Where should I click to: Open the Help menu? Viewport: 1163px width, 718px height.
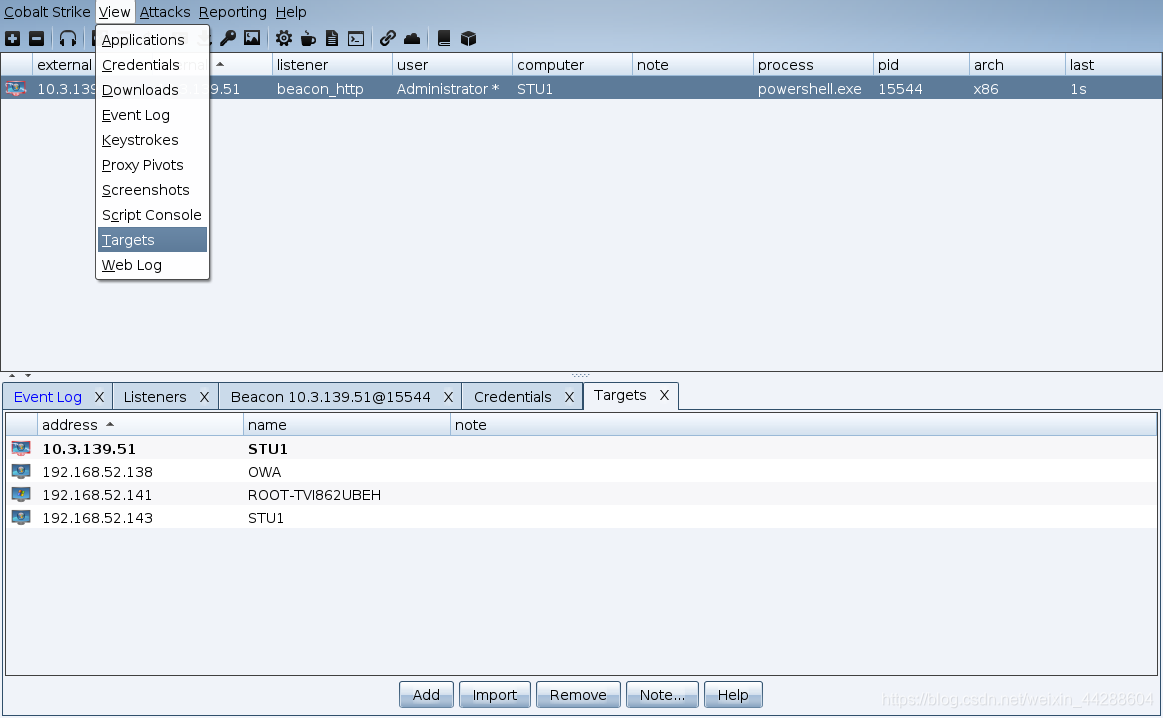(x=291, y=12)
